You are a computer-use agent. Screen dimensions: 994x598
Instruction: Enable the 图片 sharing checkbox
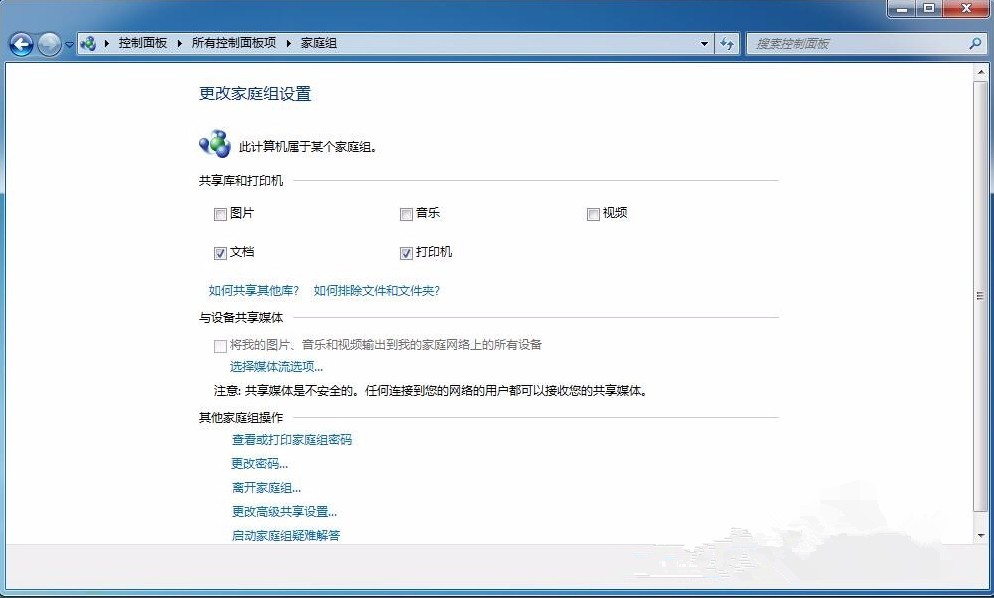coord(220,213)
